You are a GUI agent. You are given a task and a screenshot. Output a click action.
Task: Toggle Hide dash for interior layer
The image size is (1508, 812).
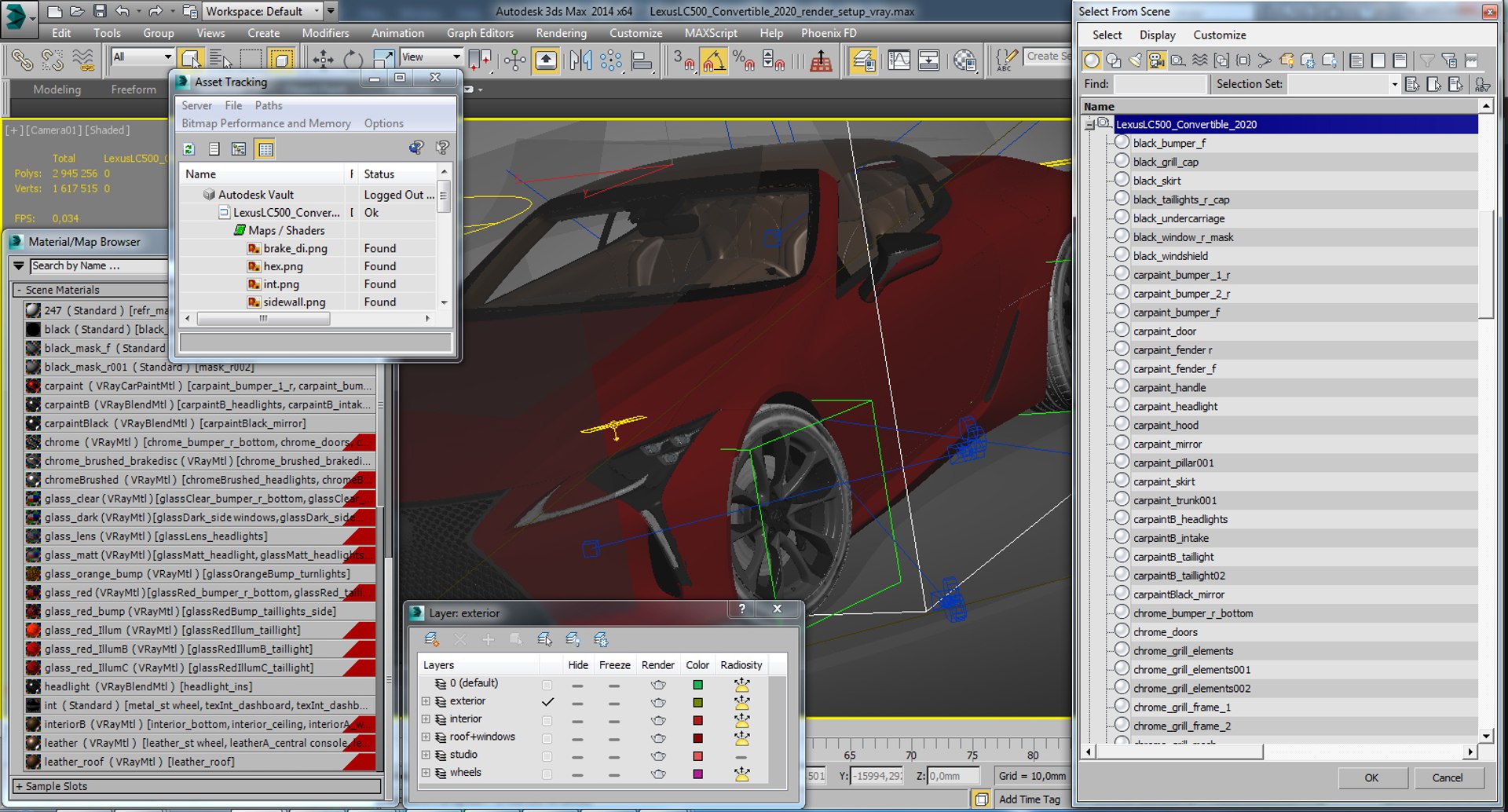578,720
